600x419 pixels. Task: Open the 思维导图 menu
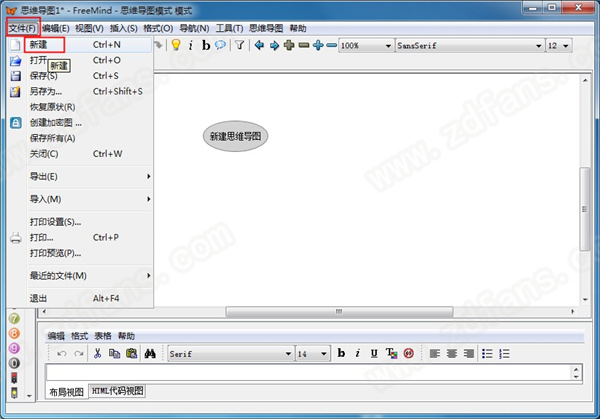click(266, 28)
